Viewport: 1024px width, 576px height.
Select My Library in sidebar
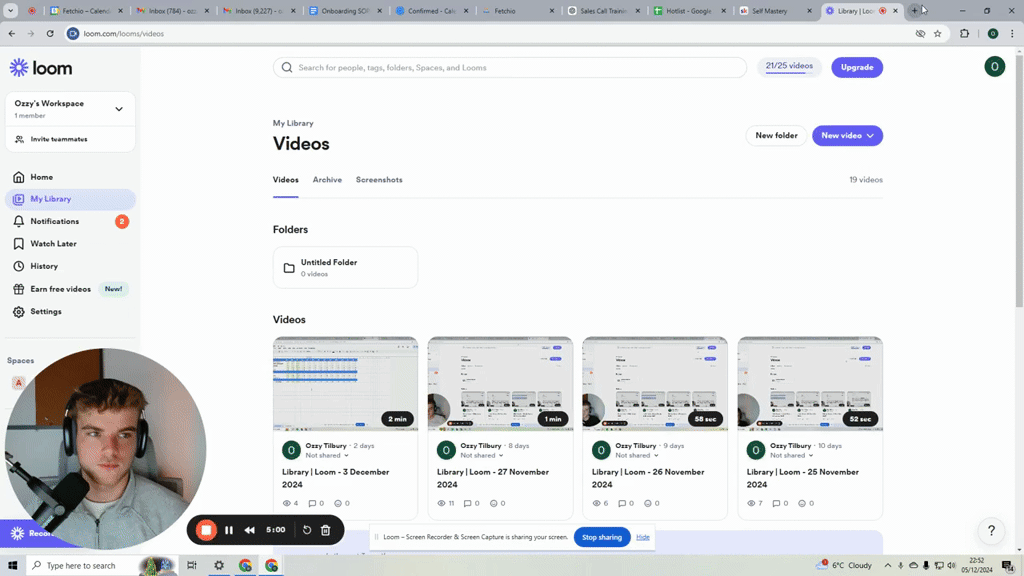(70, 199)
